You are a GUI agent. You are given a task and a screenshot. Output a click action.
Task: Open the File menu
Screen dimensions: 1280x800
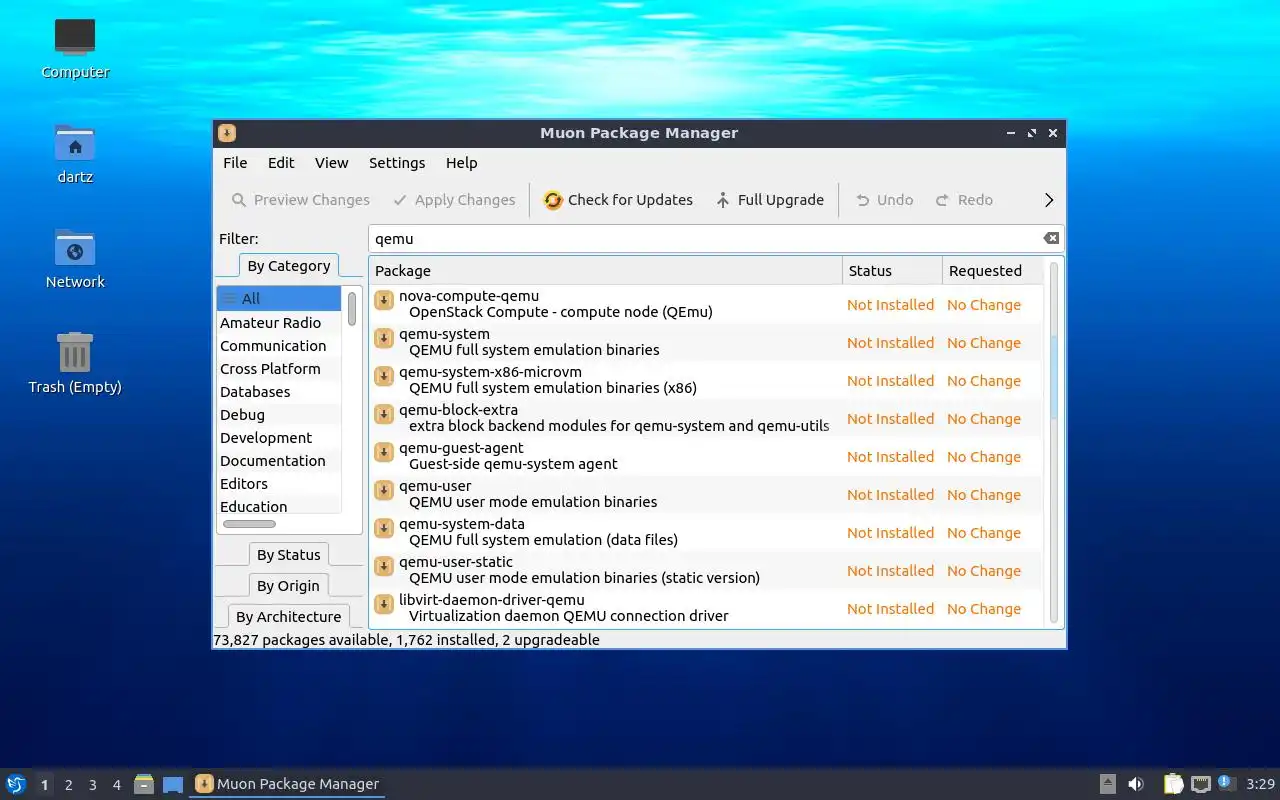[x=235, y=163]
